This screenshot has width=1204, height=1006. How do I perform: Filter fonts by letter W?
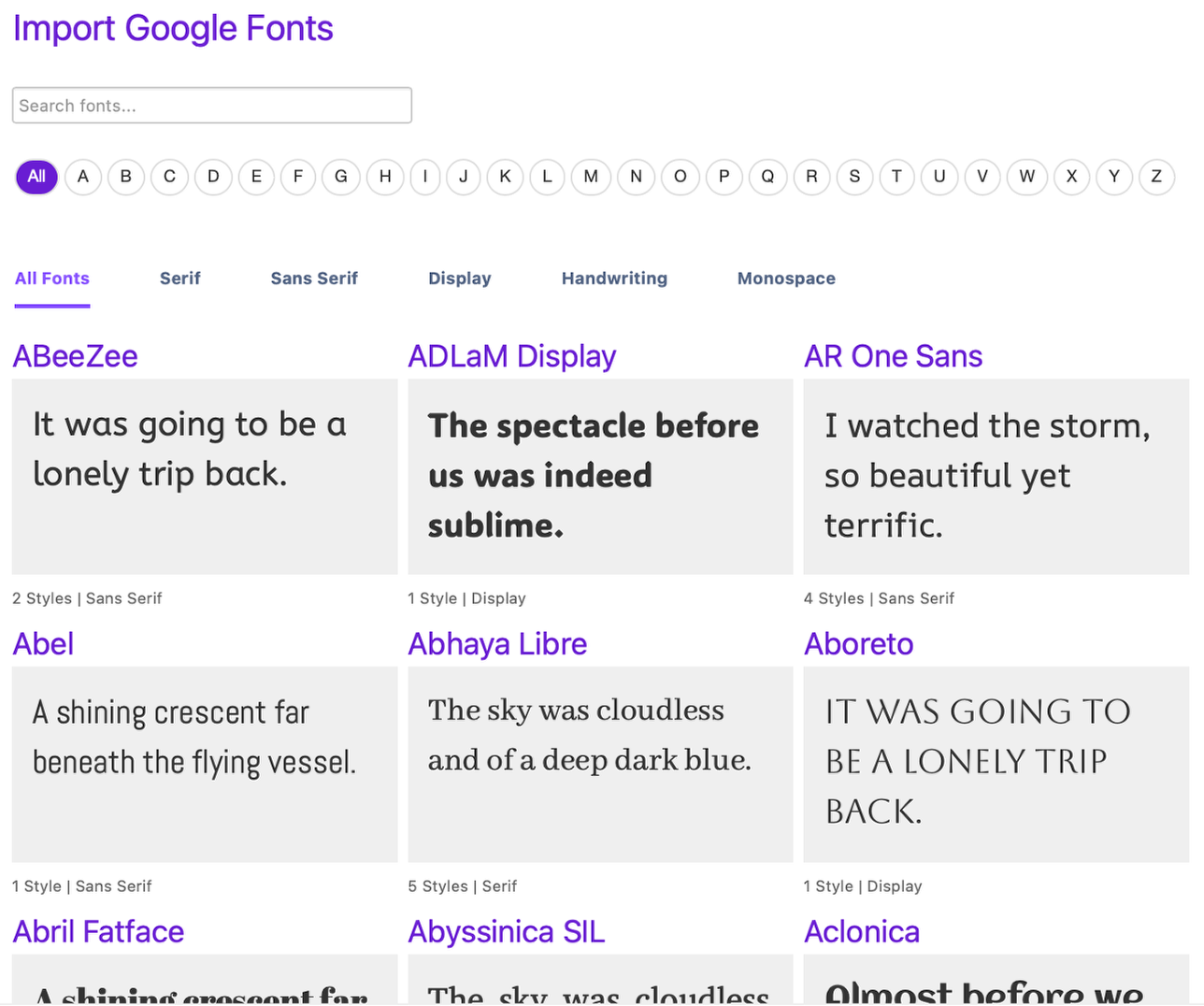[1026, 177]
